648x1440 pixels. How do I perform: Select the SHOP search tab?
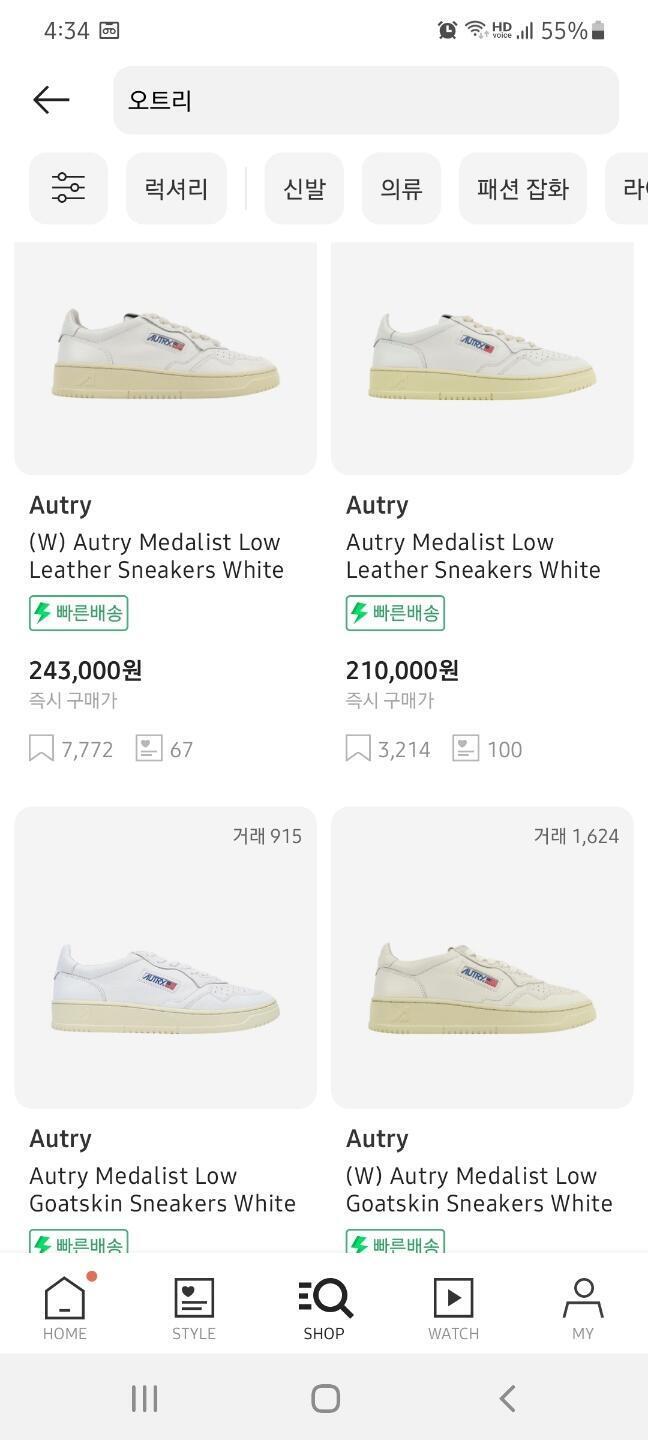pyautogui.click(x=324, y=1308)
